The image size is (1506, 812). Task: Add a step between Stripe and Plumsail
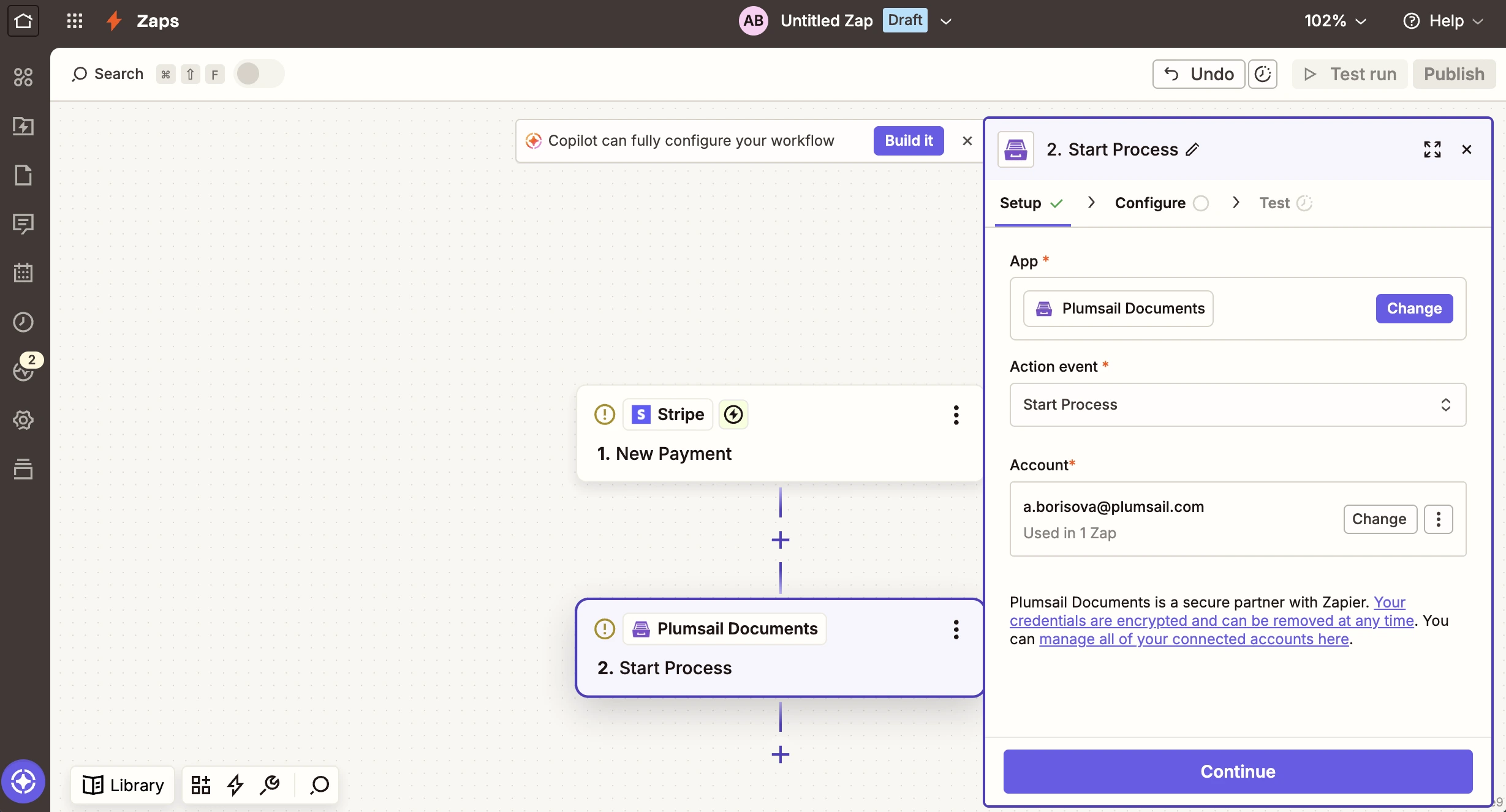(x=781, y=540)
